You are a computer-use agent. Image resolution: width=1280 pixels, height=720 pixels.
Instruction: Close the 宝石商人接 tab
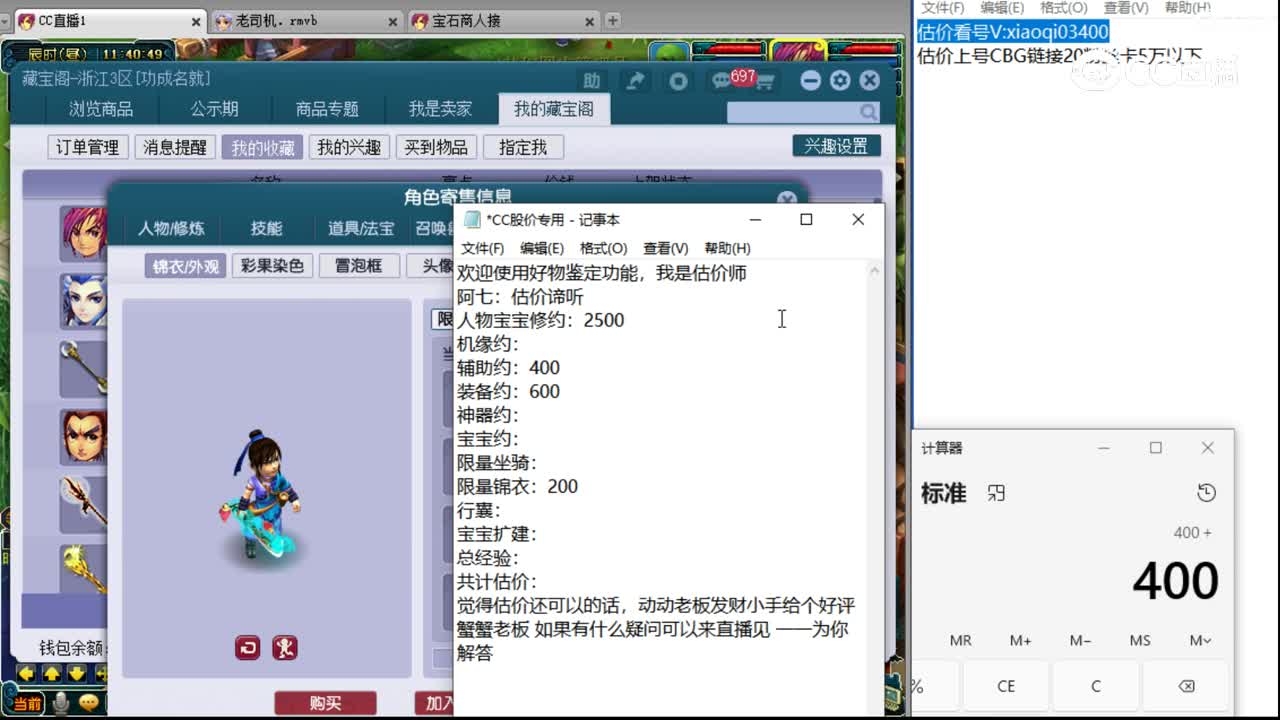tap(589, 20)
